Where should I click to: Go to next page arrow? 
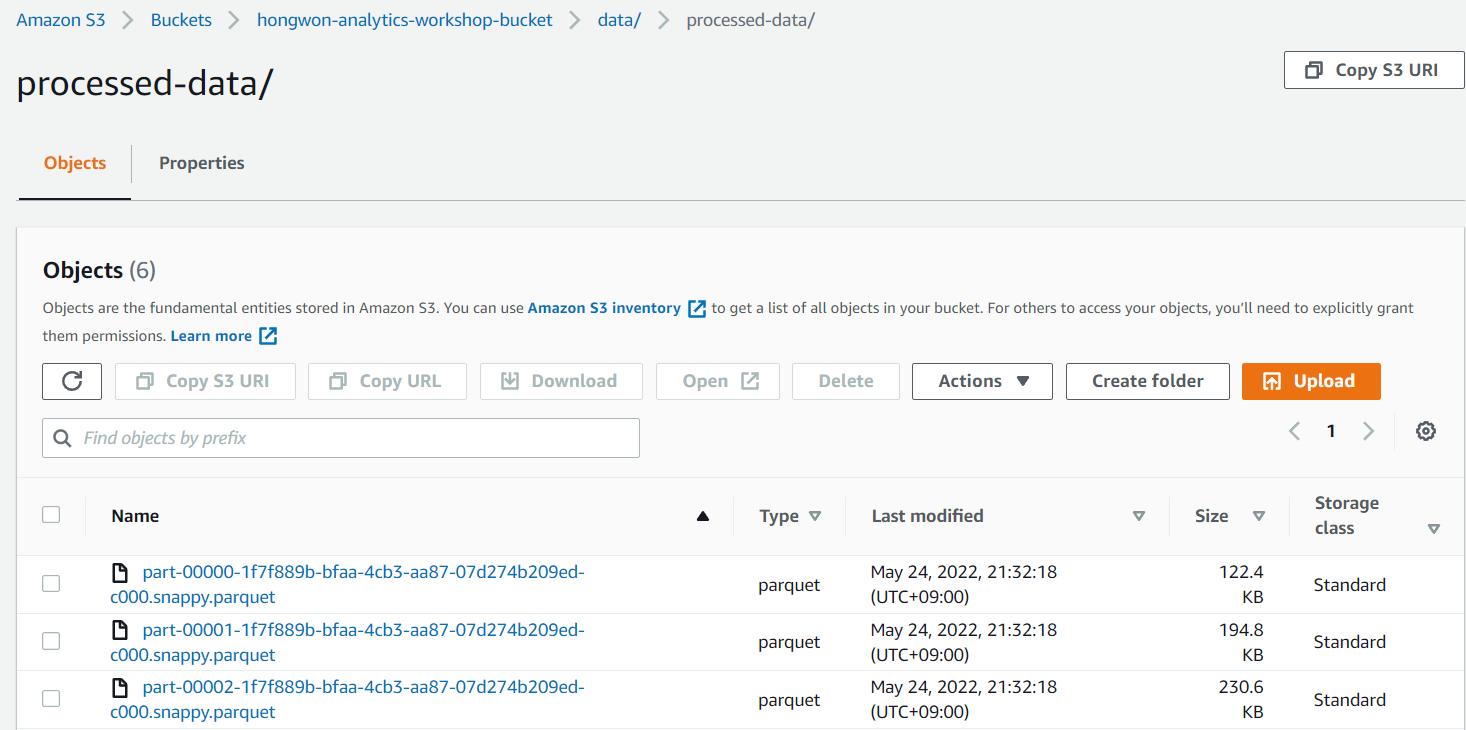click(1368, 431)
